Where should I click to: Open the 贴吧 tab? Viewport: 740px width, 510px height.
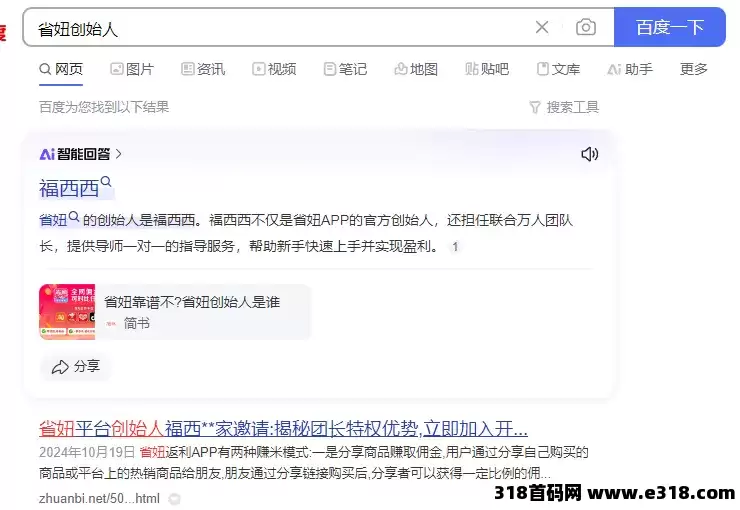tap(487, 69)
